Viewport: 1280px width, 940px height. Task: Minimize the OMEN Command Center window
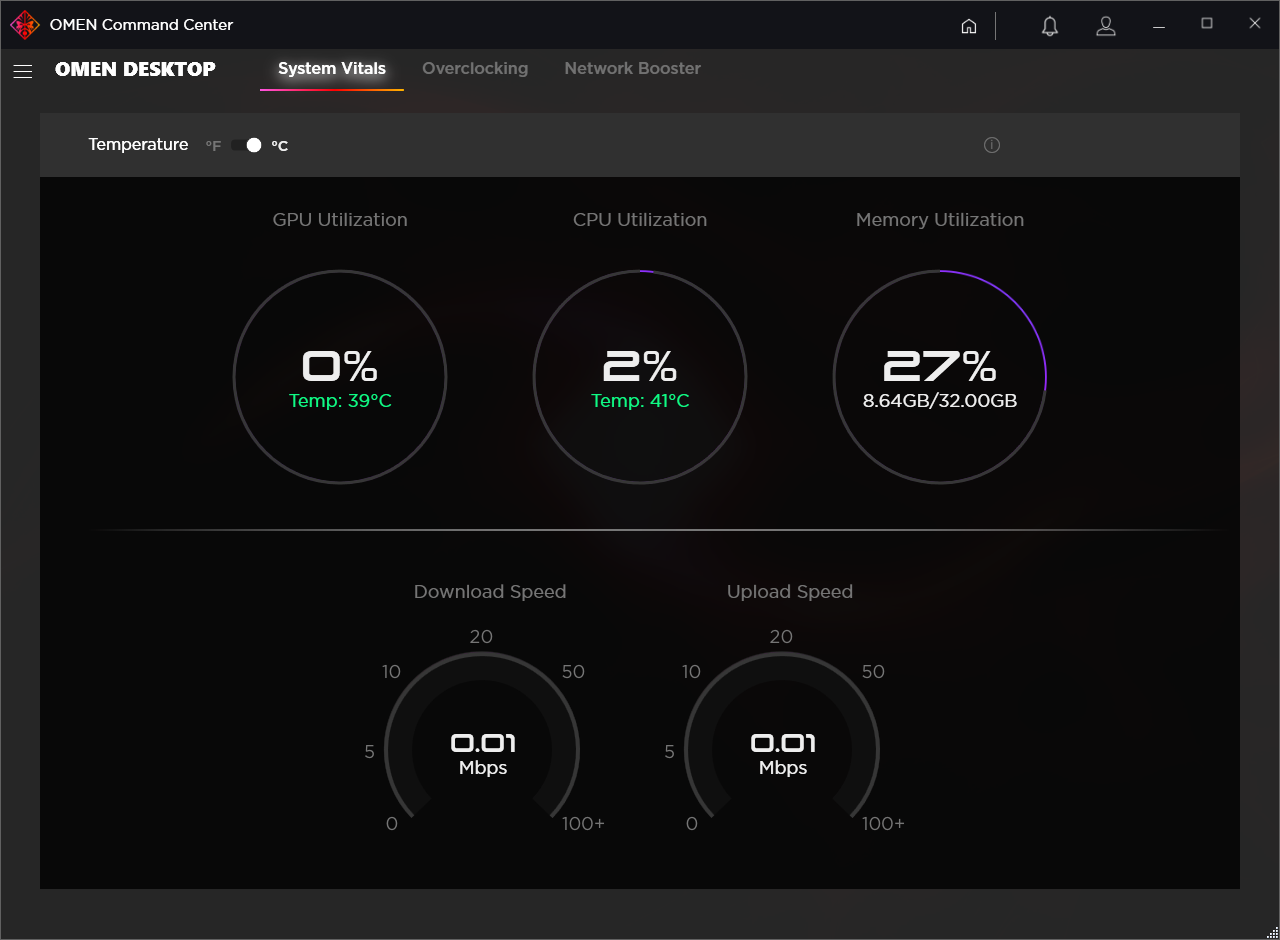(1159, 26)
